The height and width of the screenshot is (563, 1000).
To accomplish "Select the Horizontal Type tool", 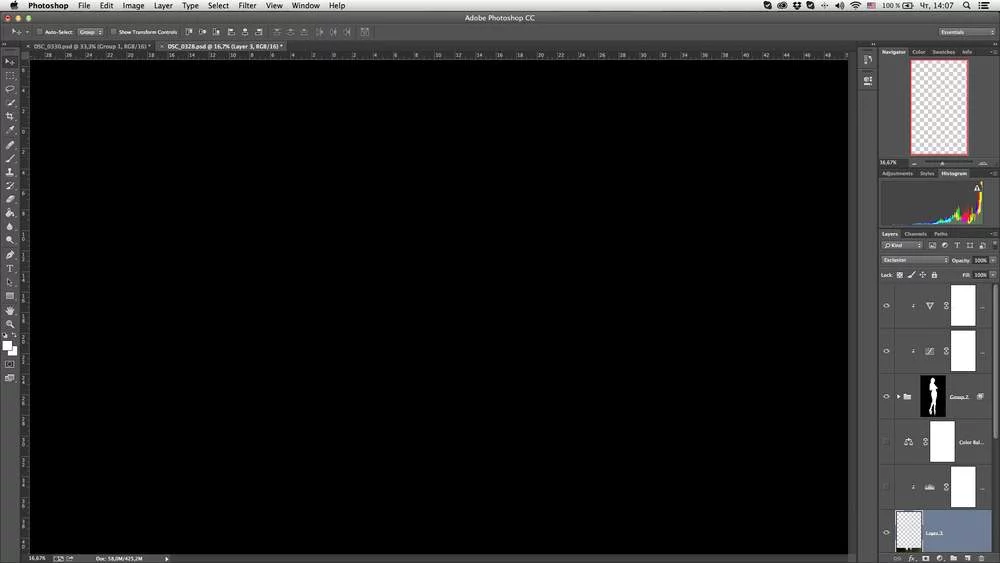I will 10,268.
